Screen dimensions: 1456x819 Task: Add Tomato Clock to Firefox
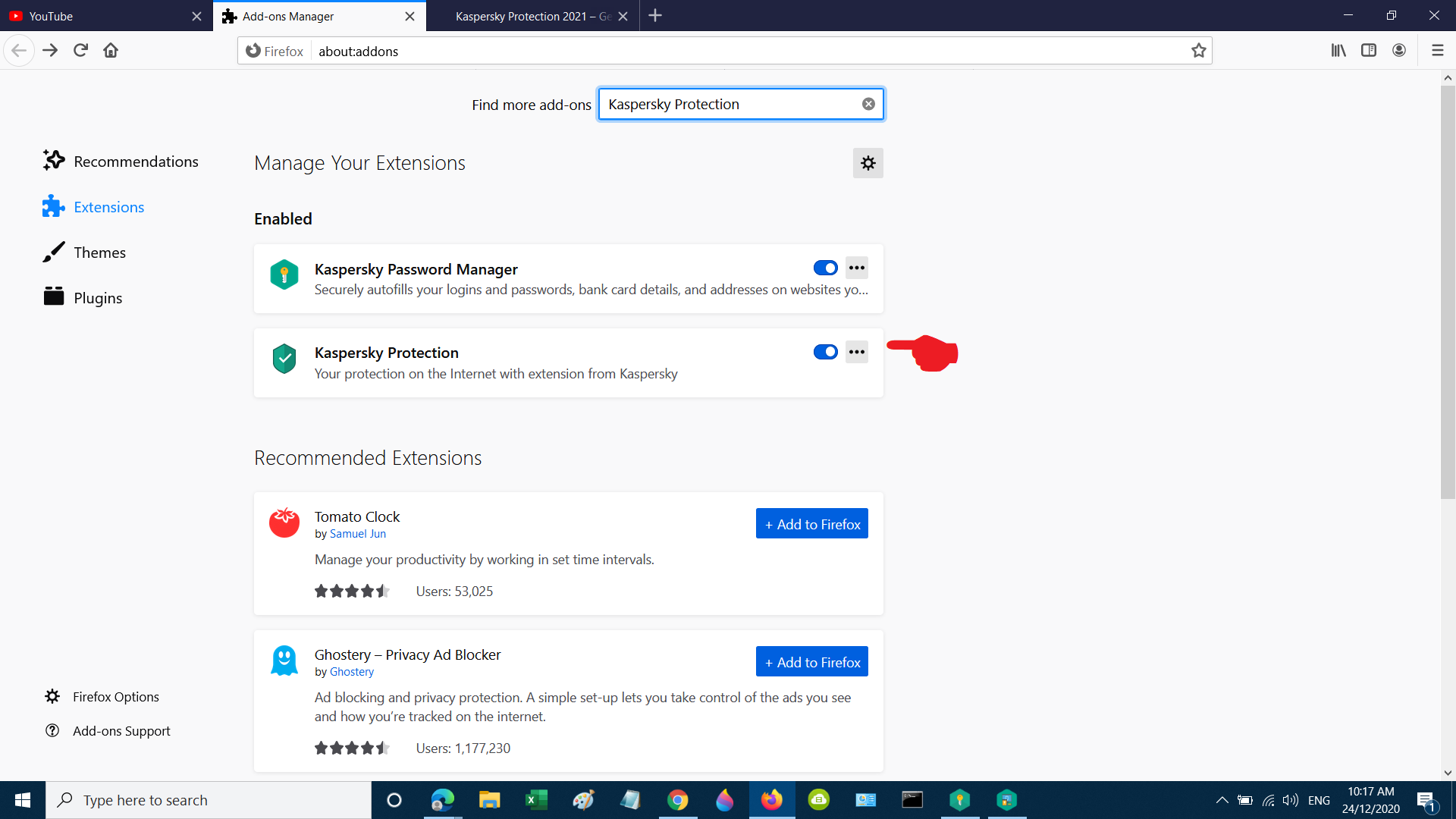coord(811,524)
